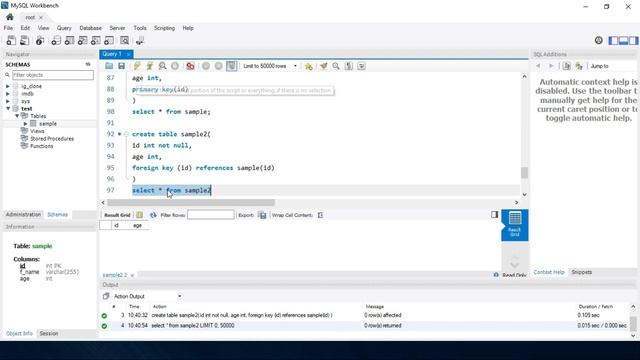
Task: Rollback the transaction icon
Action: tap(218, 66)
